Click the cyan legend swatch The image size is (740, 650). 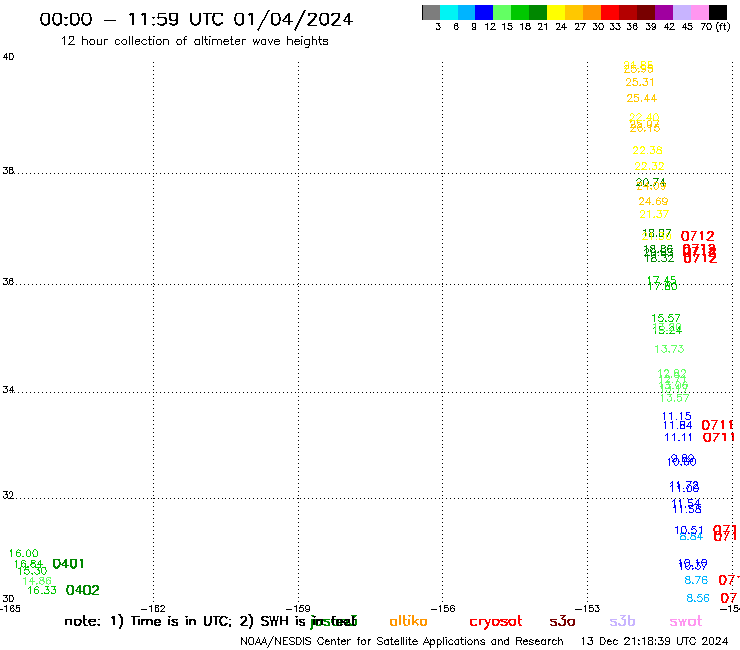click(x=449, y=12)
